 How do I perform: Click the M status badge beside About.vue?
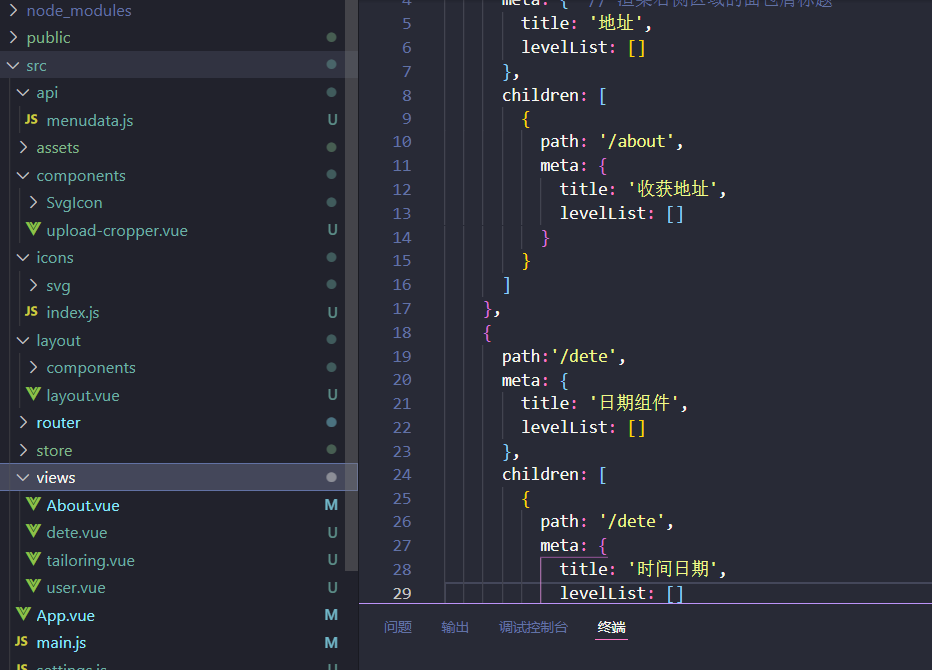(x=331, y=505)
